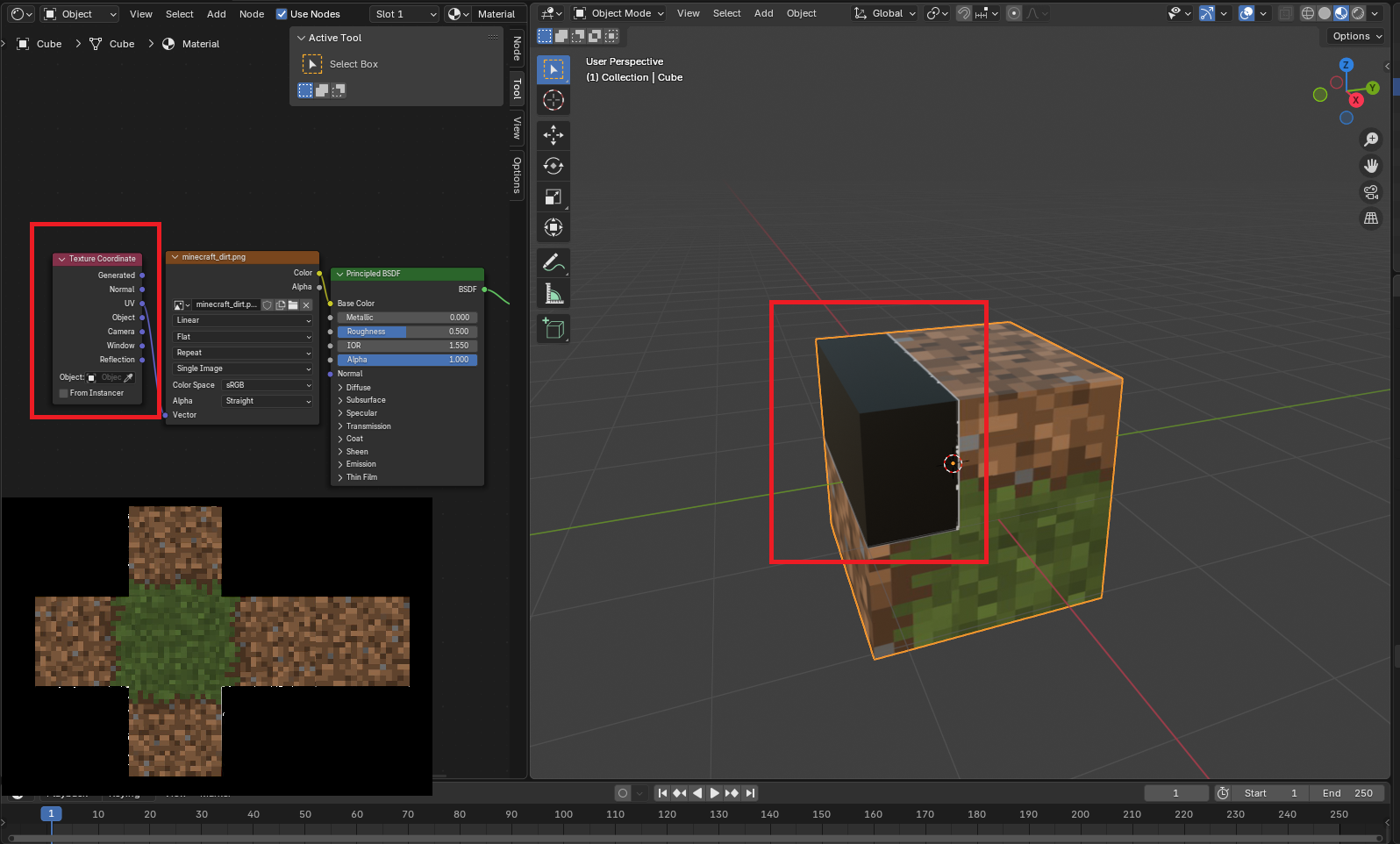Toggle the timeline auto keying record button
Screen dimensions: 1400x844
[623, 793]
